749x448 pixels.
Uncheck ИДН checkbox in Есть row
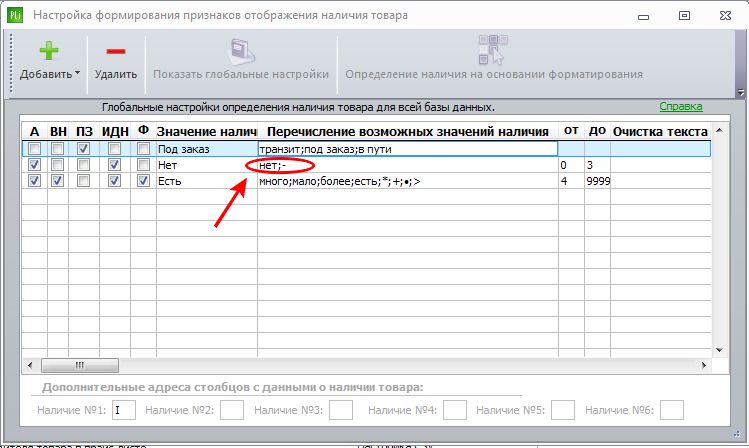(x=114, y=181)
